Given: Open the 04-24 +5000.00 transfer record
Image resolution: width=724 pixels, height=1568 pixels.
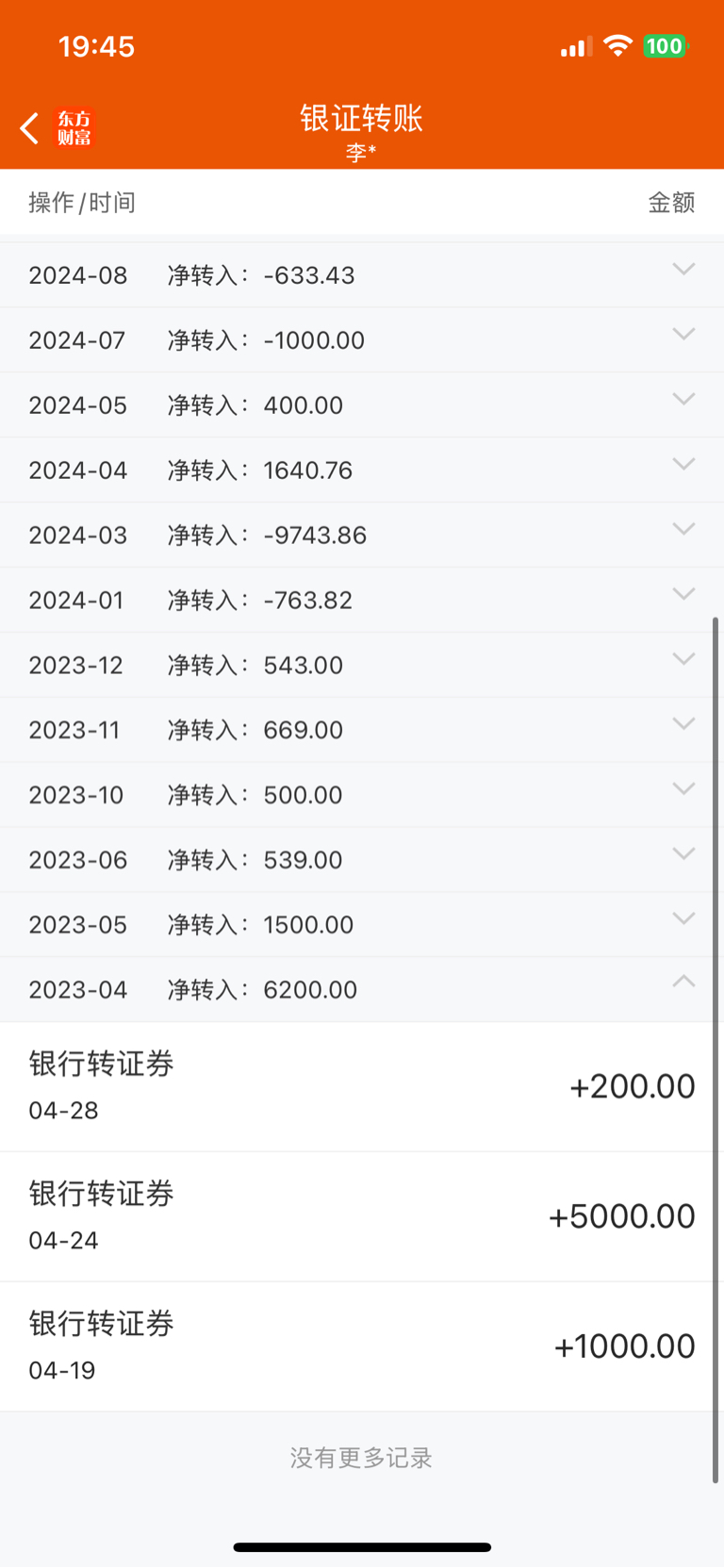Looking at the screenshot, I should pos(362,1216).
